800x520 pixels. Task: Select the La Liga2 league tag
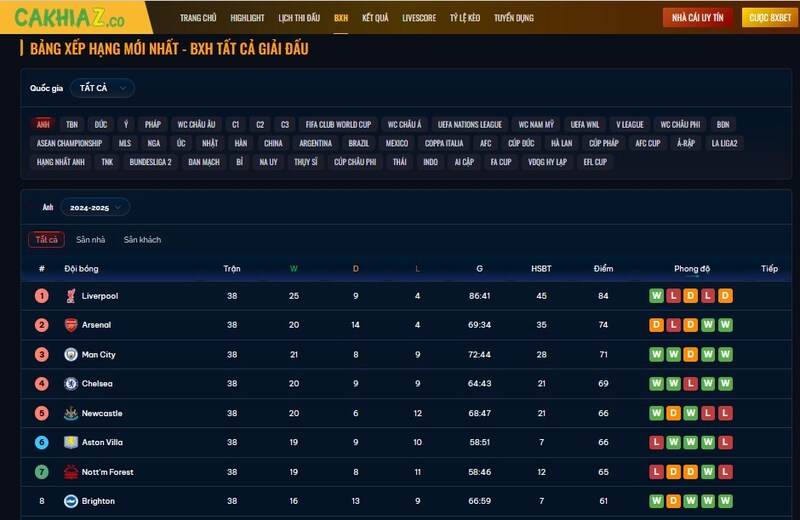pos(724,143)
